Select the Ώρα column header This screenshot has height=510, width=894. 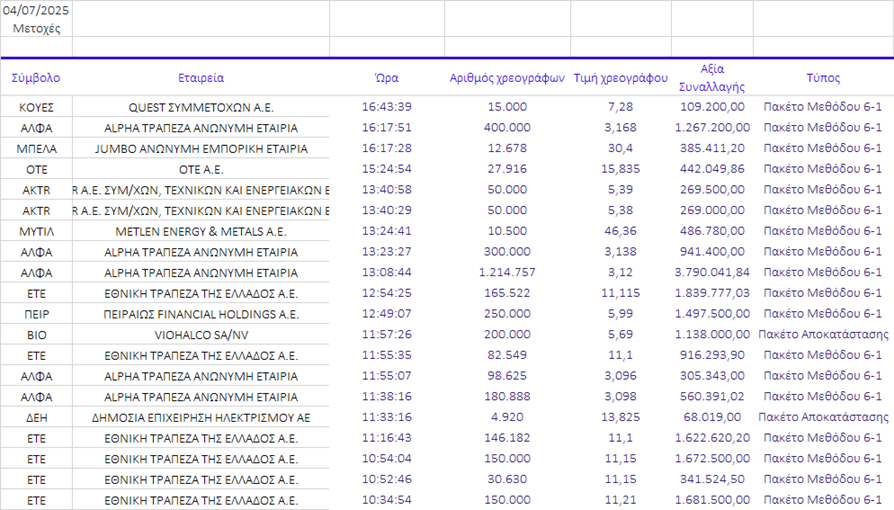(x=386, y=78)
